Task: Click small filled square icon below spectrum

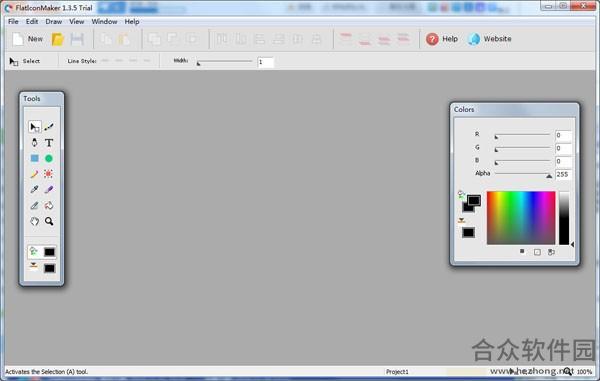Action: 522,251
